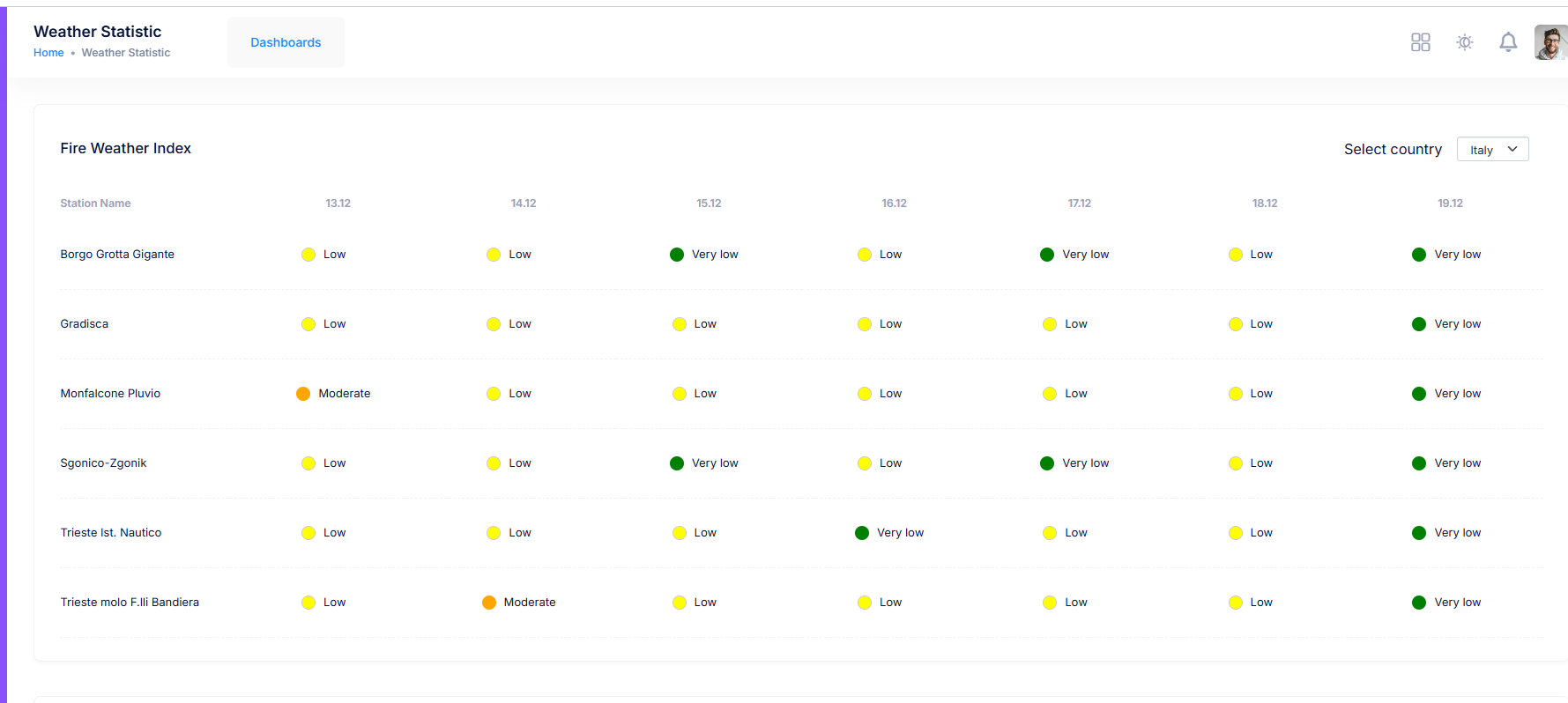
Task: Click Weather Statistic breadcrumb text
Action: pos(126,53)
